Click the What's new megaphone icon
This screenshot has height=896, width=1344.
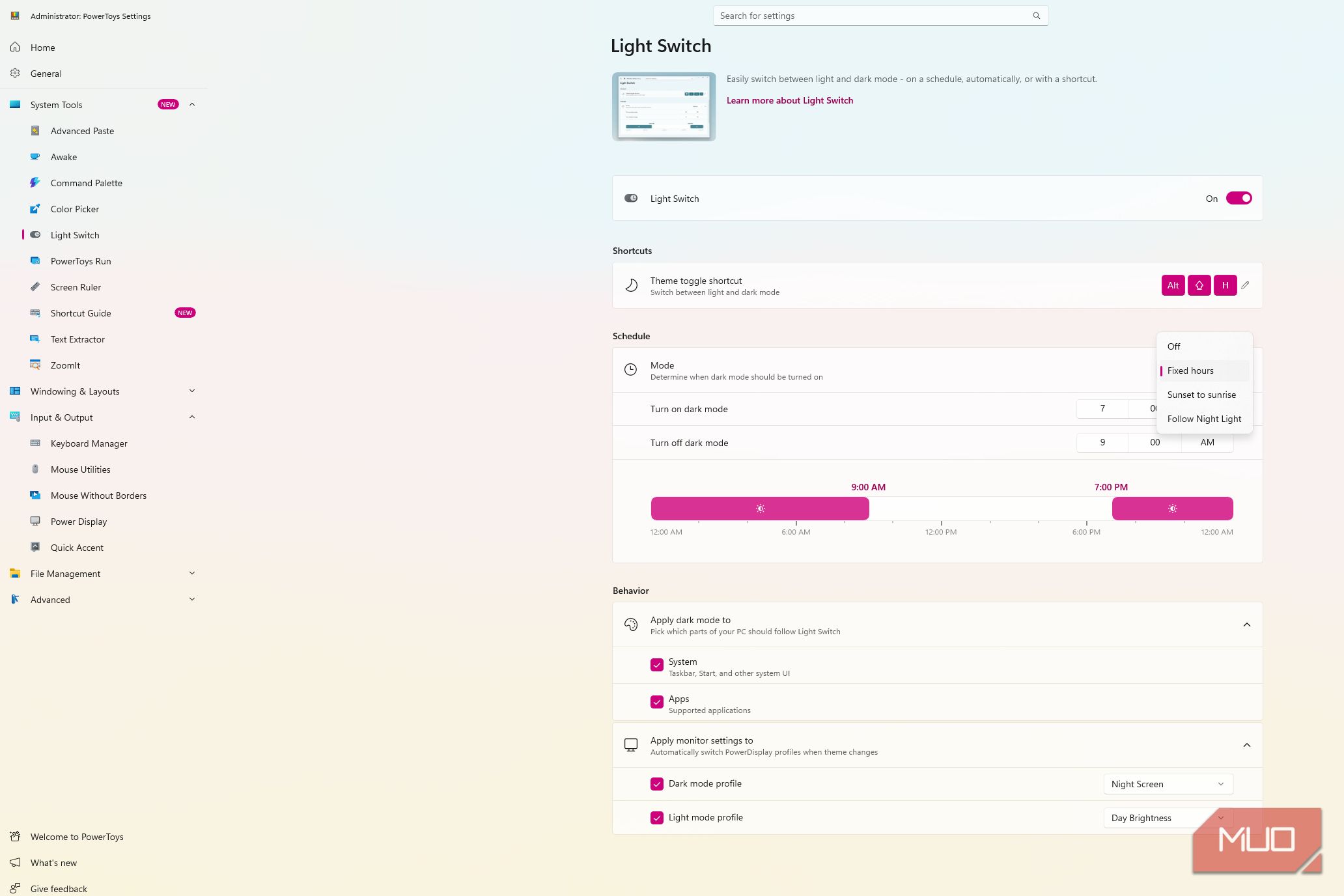pos(15,863)
